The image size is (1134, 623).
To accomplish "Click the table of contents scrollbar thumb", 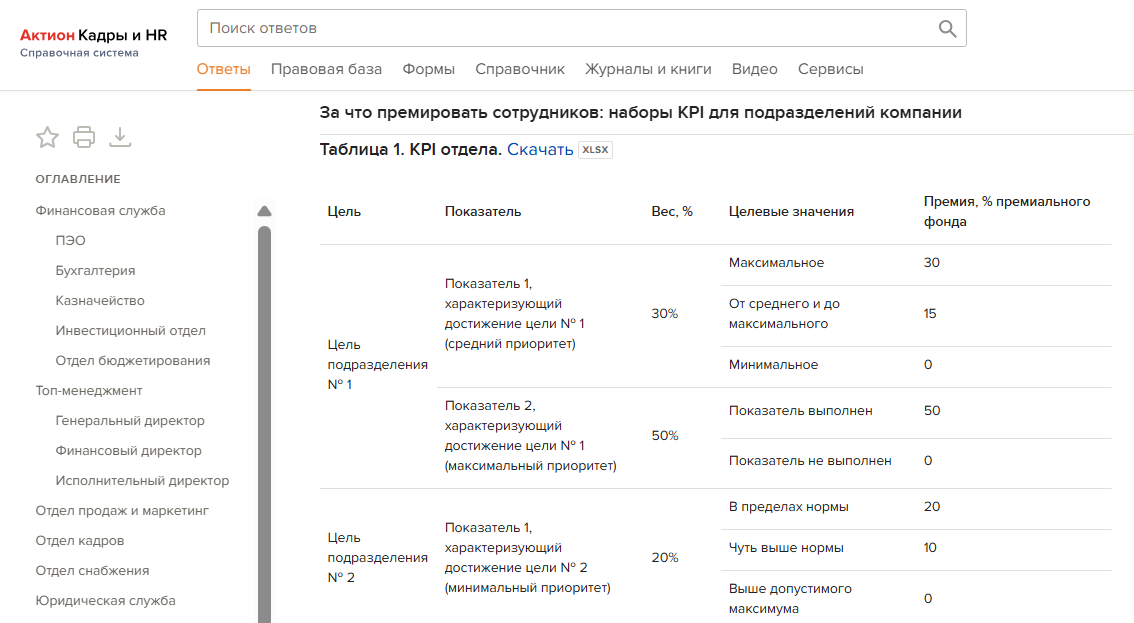I will point(264,423).
